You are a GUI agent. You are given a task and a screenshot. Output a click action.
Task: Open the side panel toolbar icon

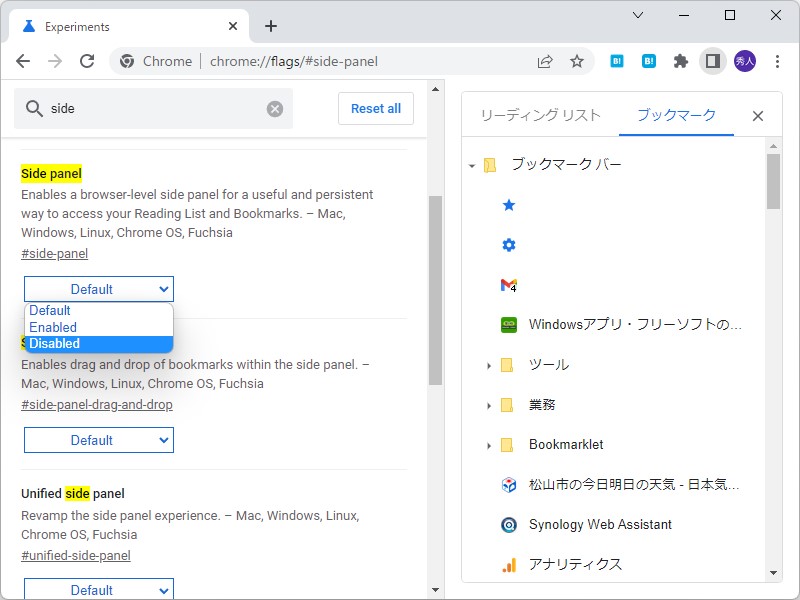[712, 61]
